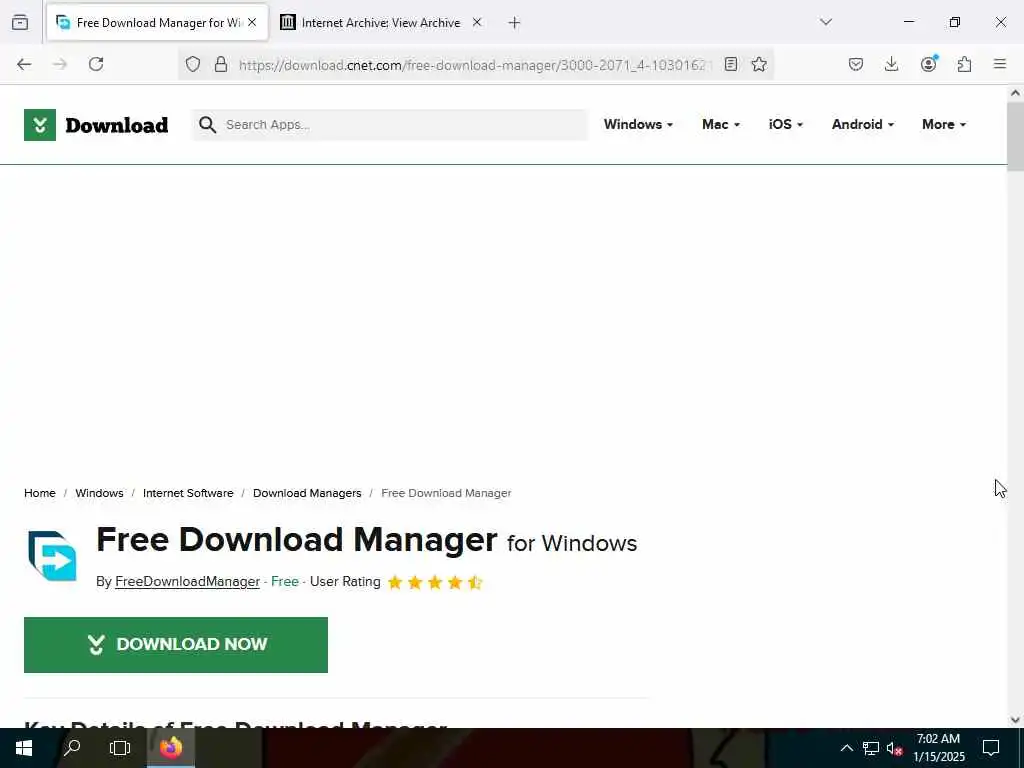
Task: Open the list all tabs chevron
Action: click(826, 22)
